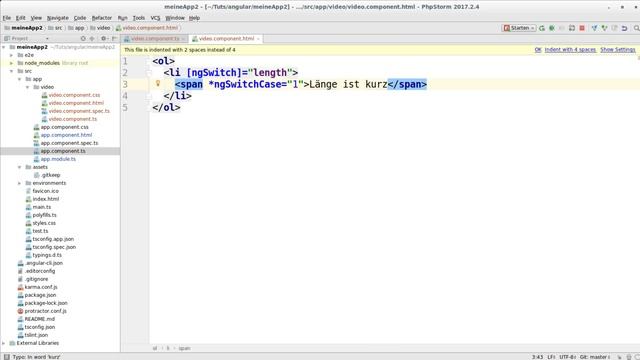
Task: Collapse the video folder in tree
Action: (x=27, y=87)
